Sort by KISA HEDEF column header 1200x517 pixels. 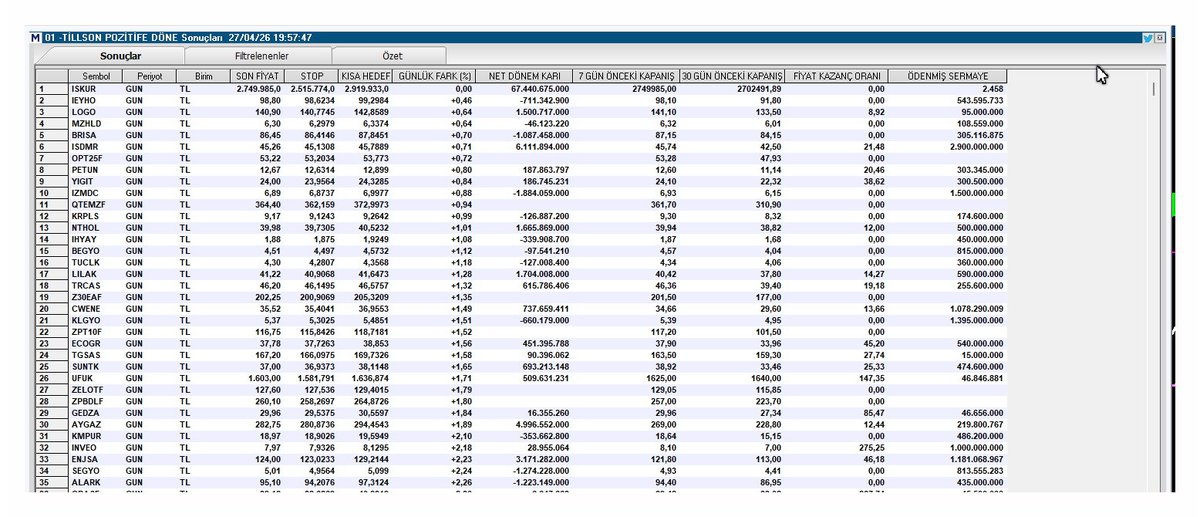[365, 76]
